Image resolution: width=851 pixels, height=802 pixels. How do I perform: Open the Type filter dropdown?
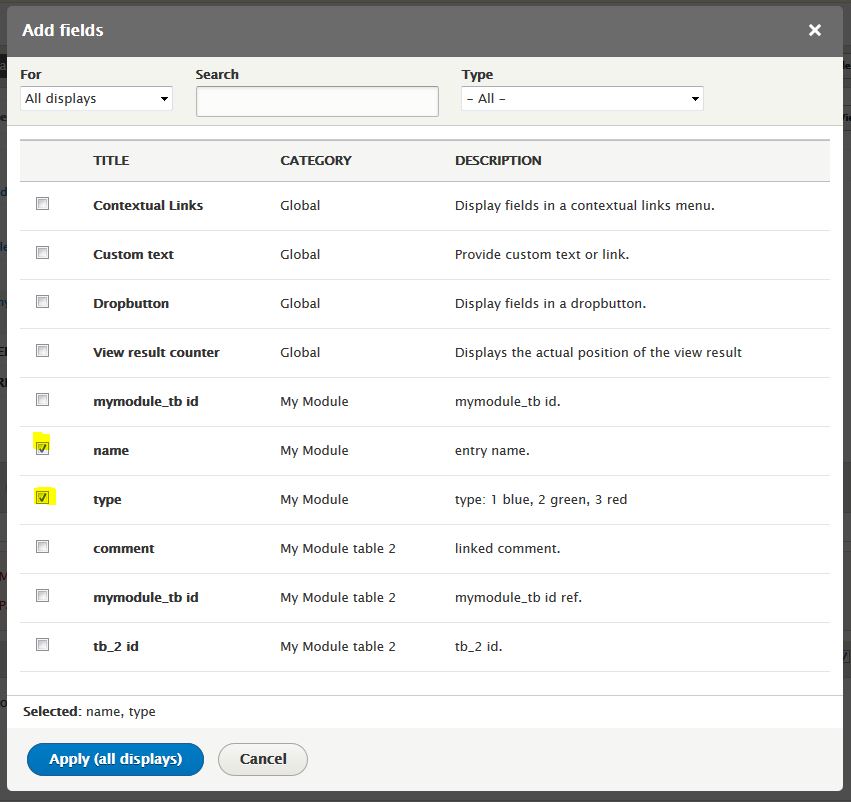point(582,99)
